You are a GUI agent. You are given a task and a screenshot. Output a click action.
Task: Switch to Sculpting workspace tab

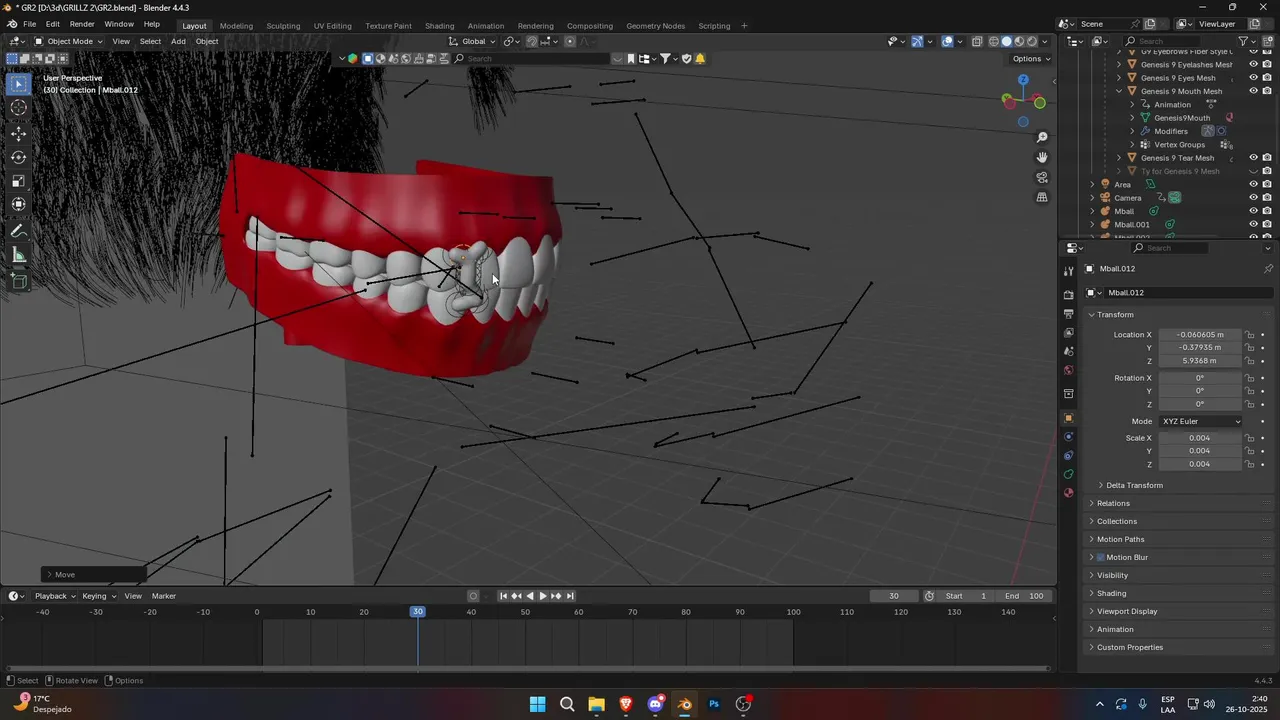tap(283, 26)
